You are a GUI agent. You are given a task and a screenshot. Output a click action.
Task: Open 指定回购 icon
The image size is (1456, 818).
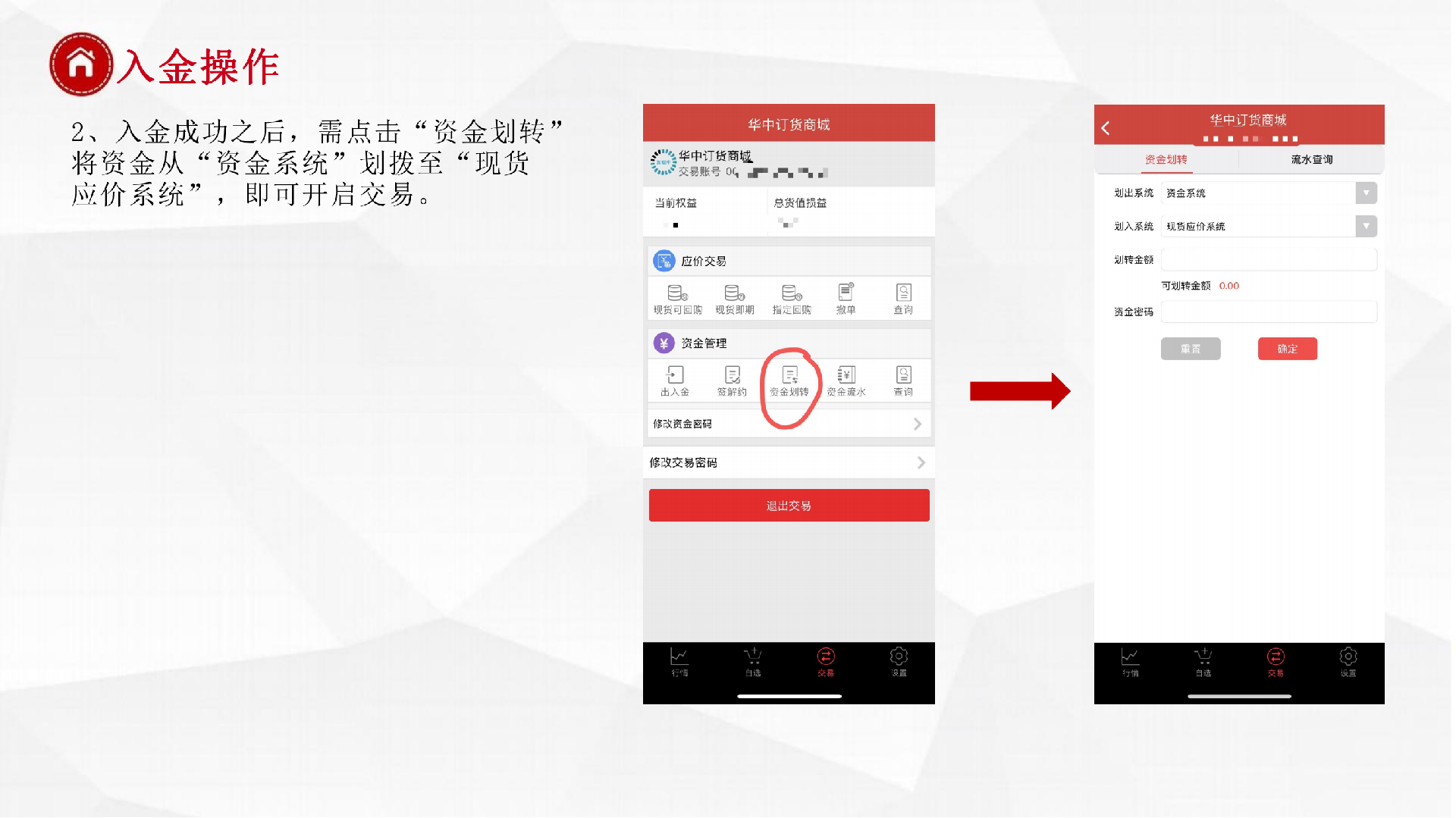(x=792, y=299)
